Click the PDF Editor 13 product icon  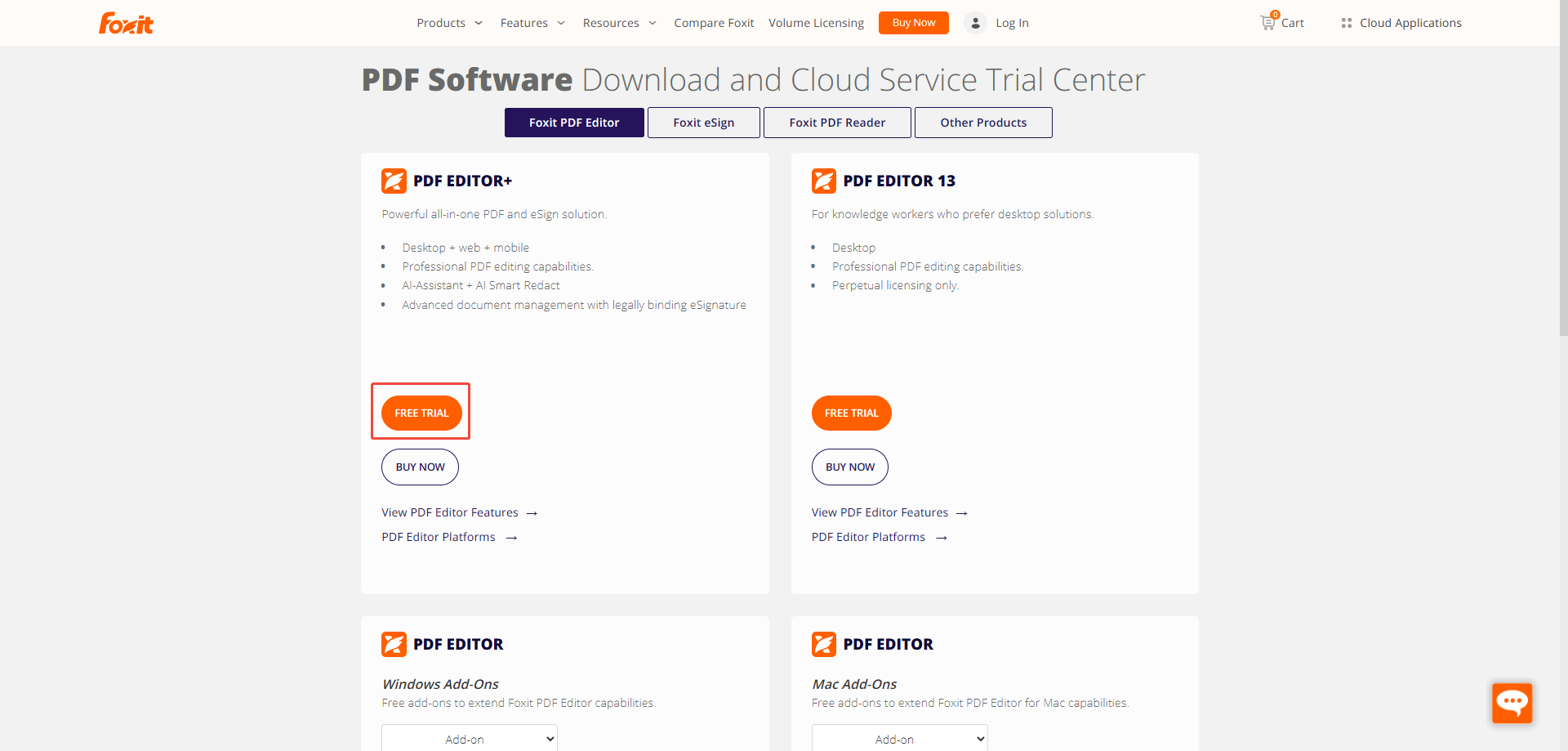tap(824, 181)
